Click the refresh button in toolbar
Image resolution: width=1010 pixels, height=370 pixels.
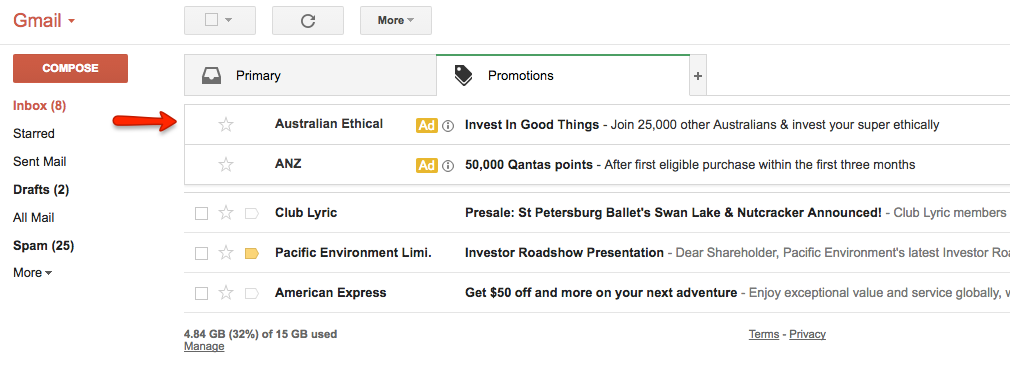point(308,21)
